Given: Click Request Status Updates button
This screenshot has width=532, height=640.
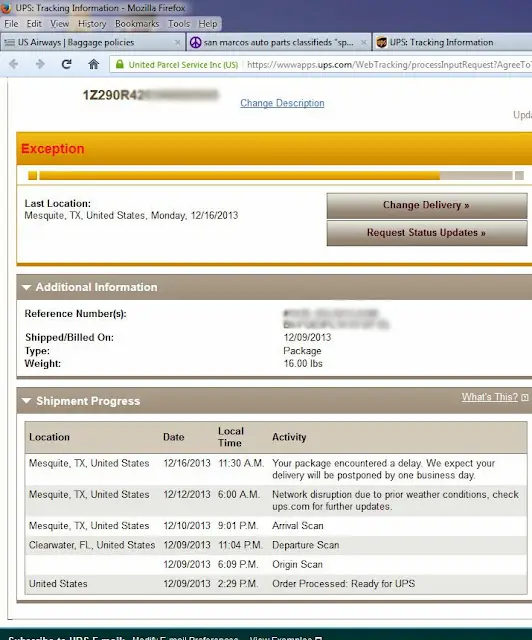Looking at the screenshot, I should tap(427, 233).
